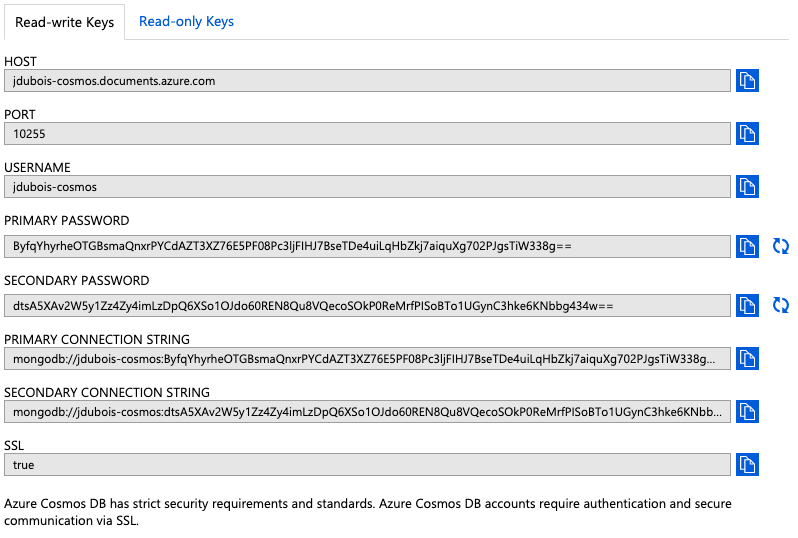Image resolution: width=798 pixels, height=538 pixels.
Task: Click the SECONDARY CONNECTION STRING label
Action: (107, 392)
